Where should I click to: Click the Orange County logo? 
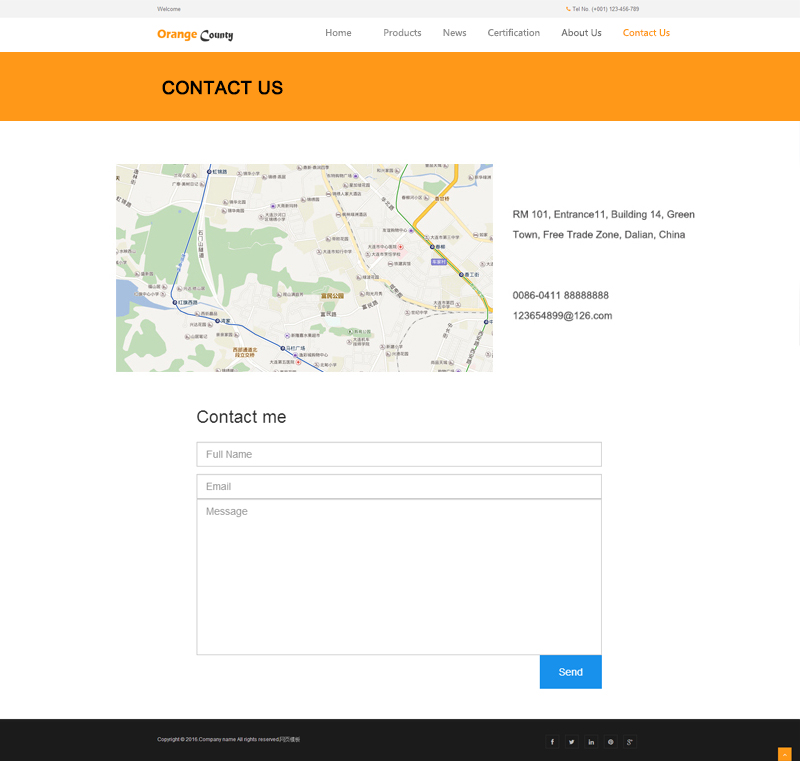(x=195, y=35)
